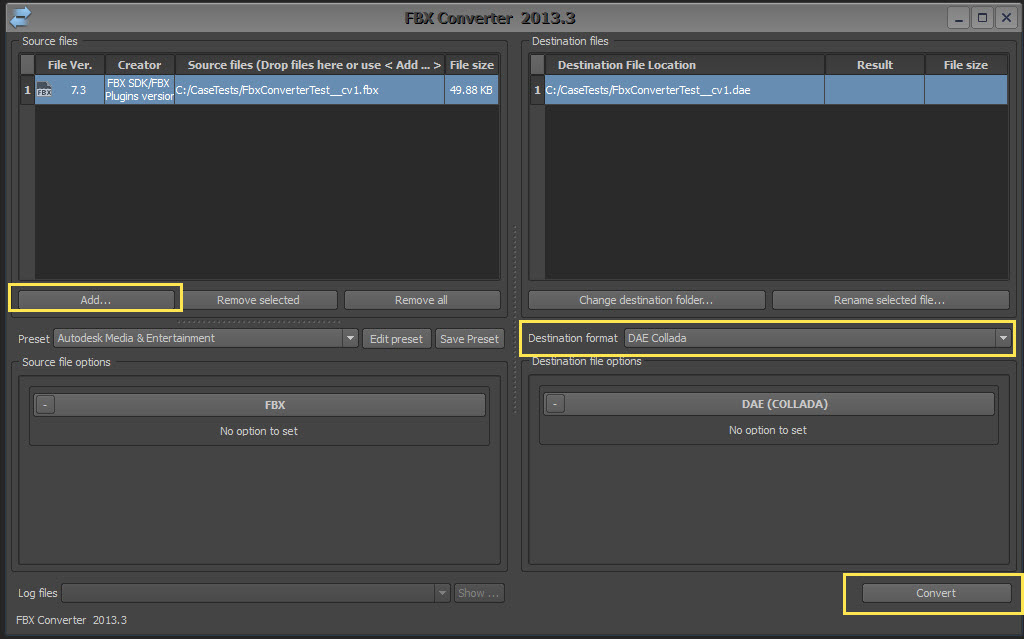
Task: Open the Preset dropdown list
Action: [x=349, y=338]
